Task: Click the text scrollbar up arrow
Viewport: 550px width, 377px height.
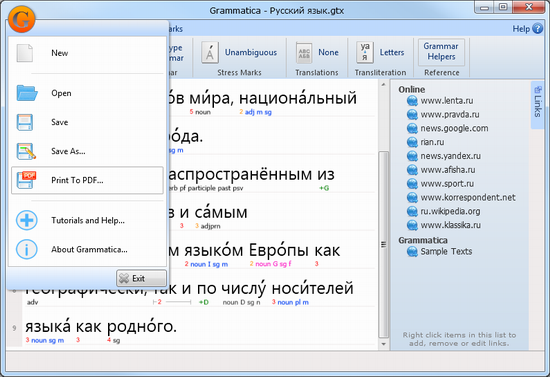Action: 383,85
